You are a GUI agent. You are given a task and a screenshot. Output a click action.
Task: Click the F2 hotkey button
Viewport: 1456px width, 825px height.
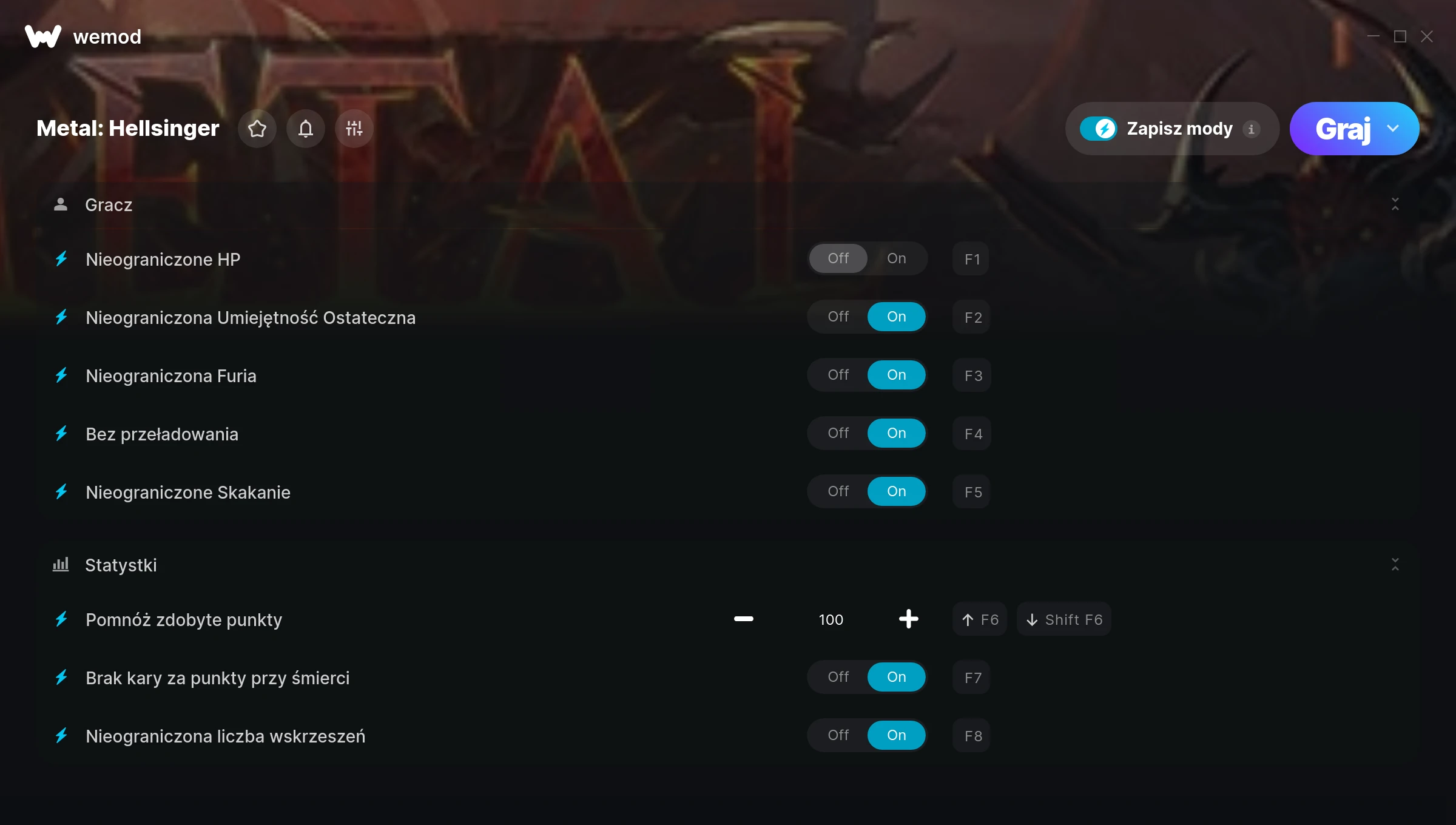(x=972, y=317)
